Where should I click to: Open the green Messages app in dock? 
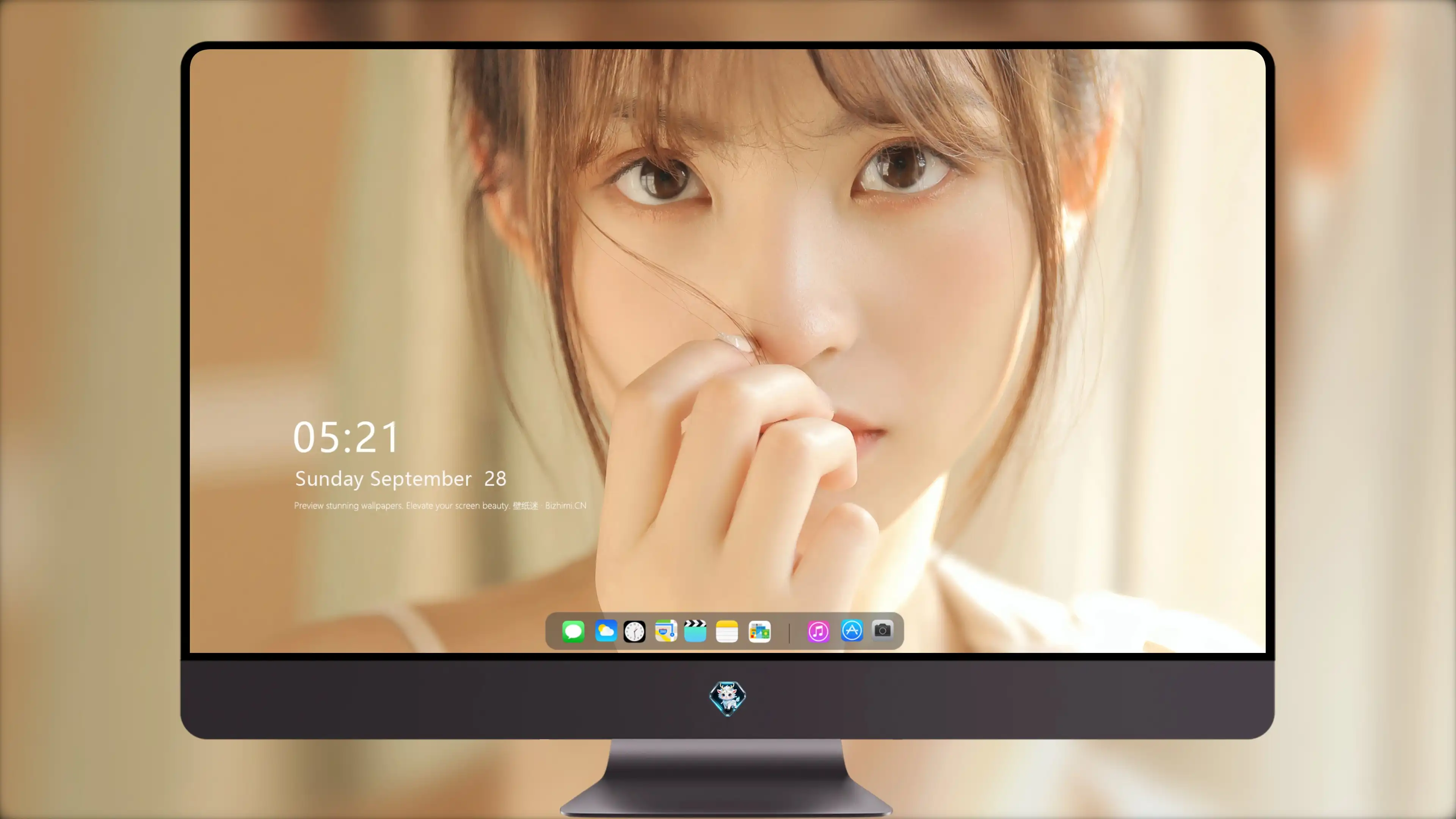pos(573,631)
